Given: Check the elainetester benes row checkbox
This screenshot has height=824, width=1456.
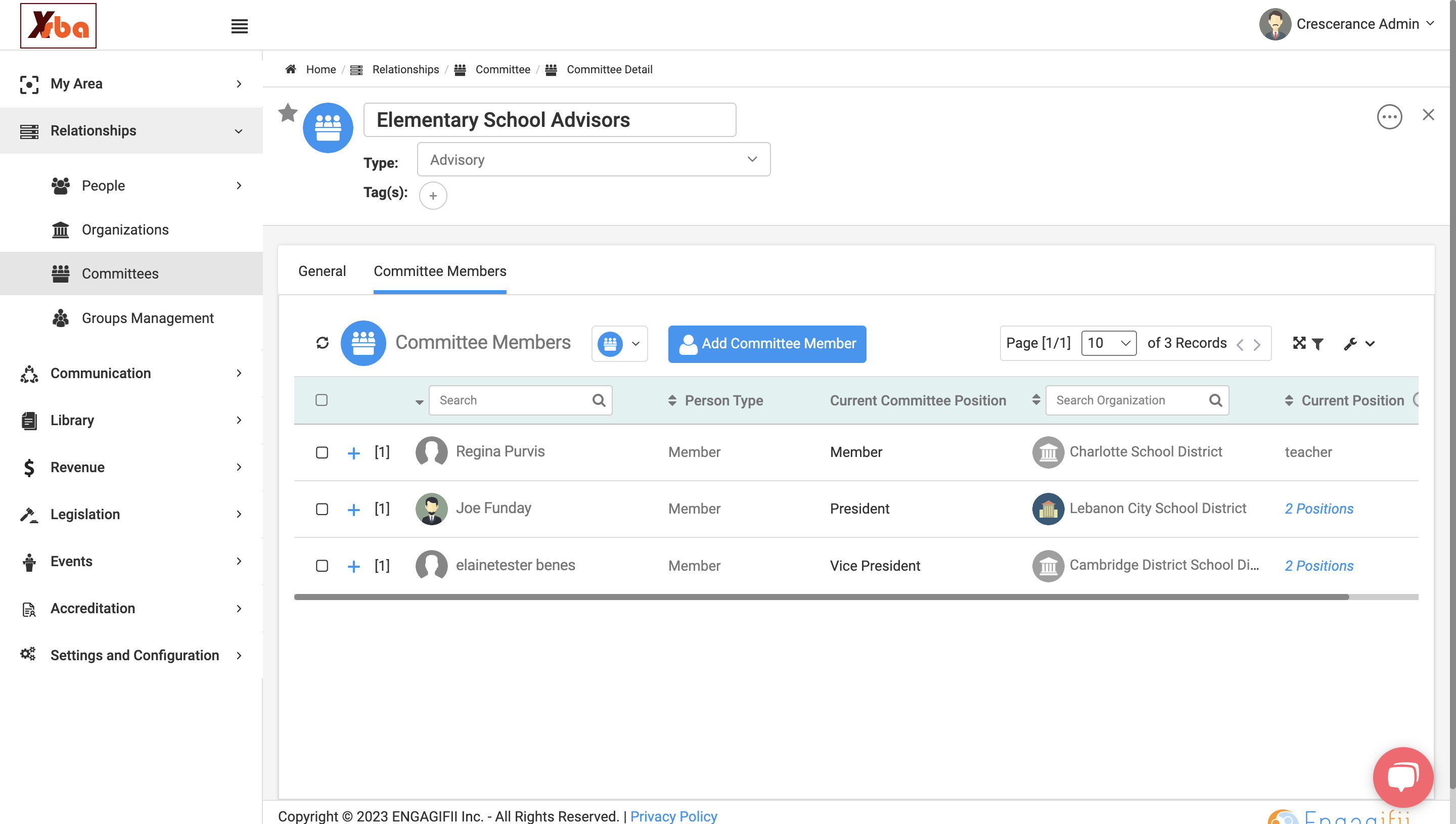Looking at the screenshot, I should pyautogui.click(x=322, y=565).
